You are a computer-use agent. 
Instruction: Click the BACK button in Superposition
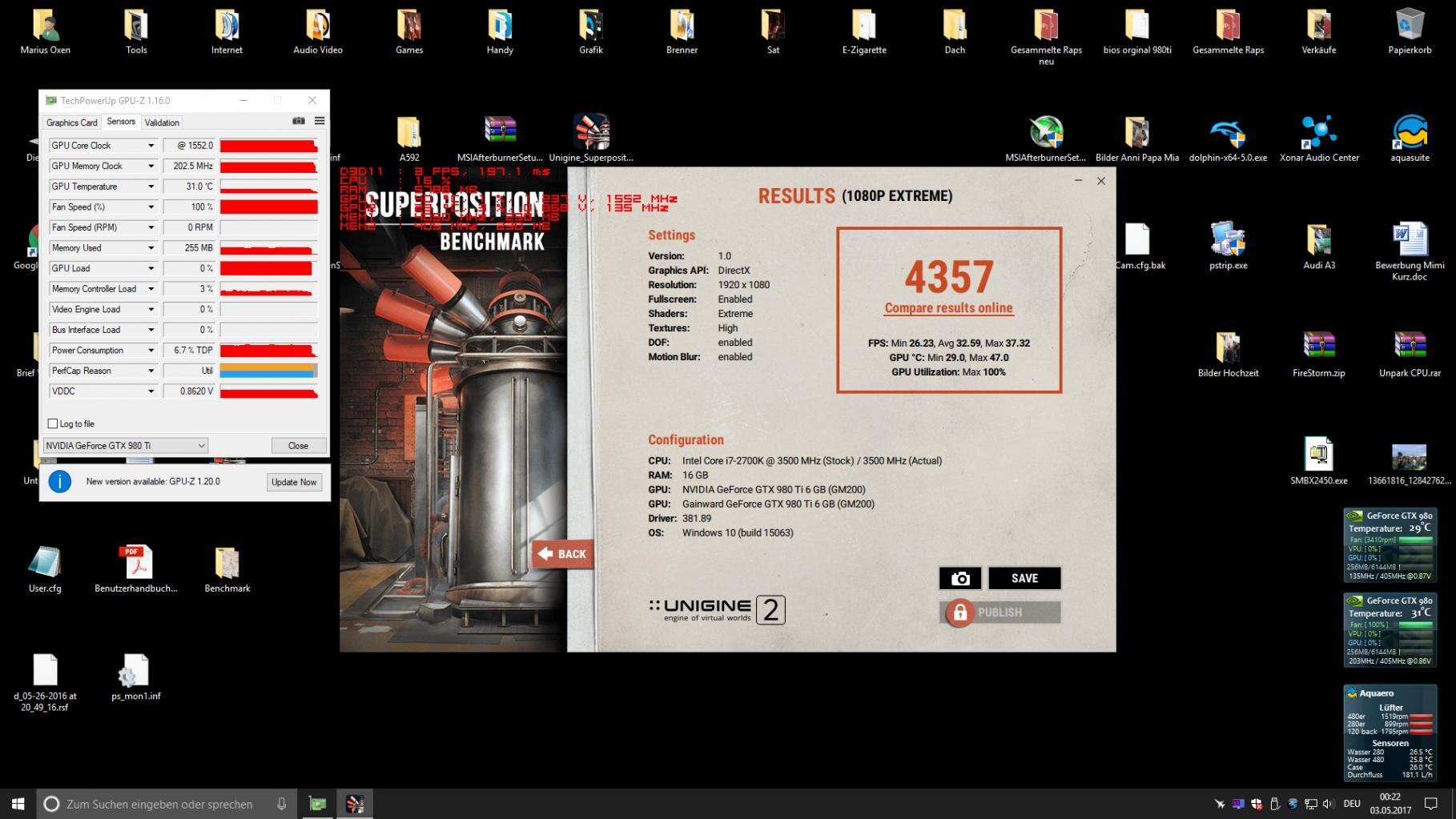point(563,554)
